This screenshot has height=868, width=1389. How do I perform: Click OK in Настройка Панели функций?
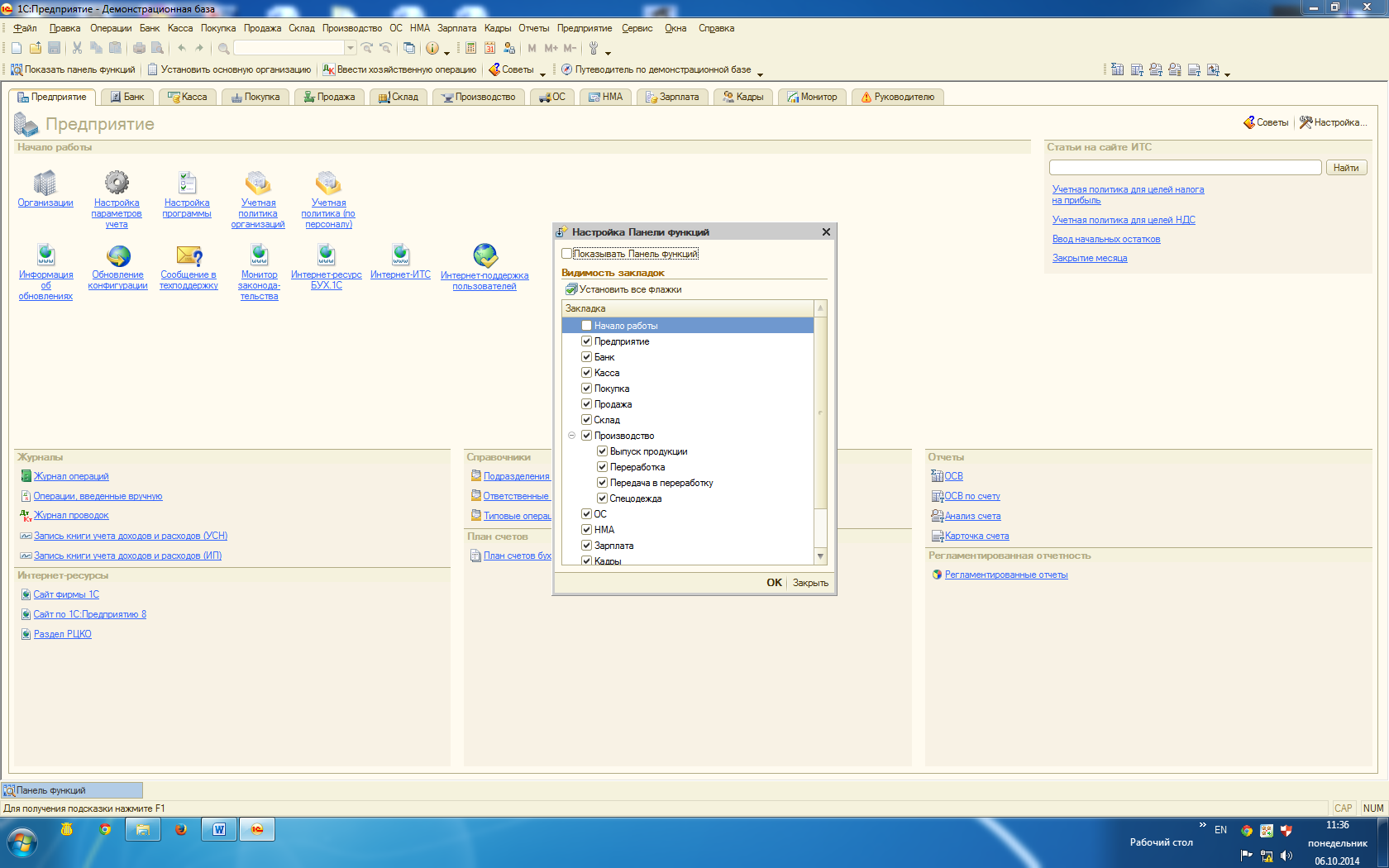pyautogui.click(x=774, y=583)
